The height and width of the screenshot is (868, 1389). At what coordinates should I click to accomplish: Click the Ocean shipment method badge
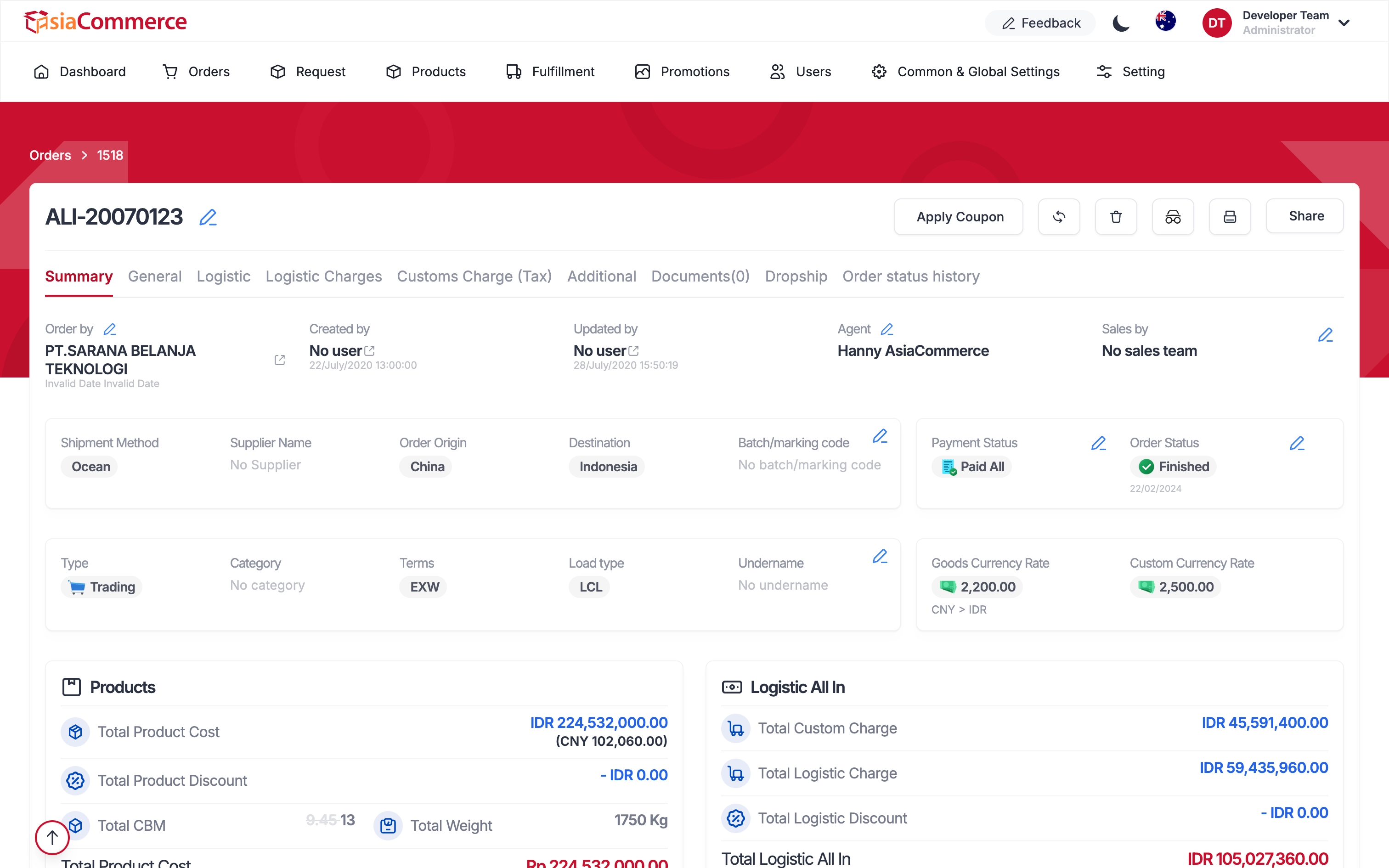[x=90, y=467]
